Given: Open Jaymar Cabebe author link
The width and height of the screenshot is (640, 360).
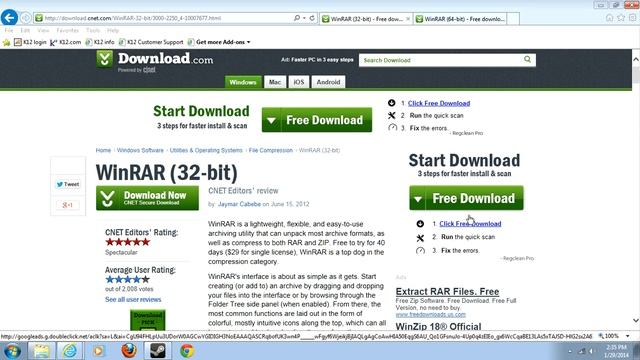Looking at the screenshot, I should [239, 204].
